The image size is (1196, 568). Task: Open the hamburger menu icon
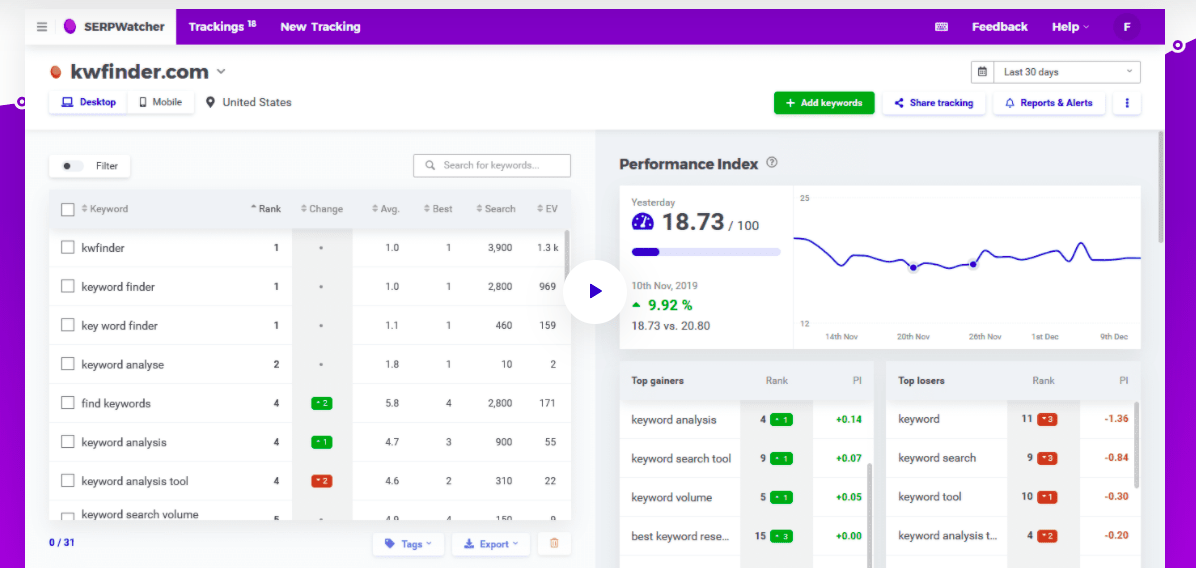coord(42,27)
